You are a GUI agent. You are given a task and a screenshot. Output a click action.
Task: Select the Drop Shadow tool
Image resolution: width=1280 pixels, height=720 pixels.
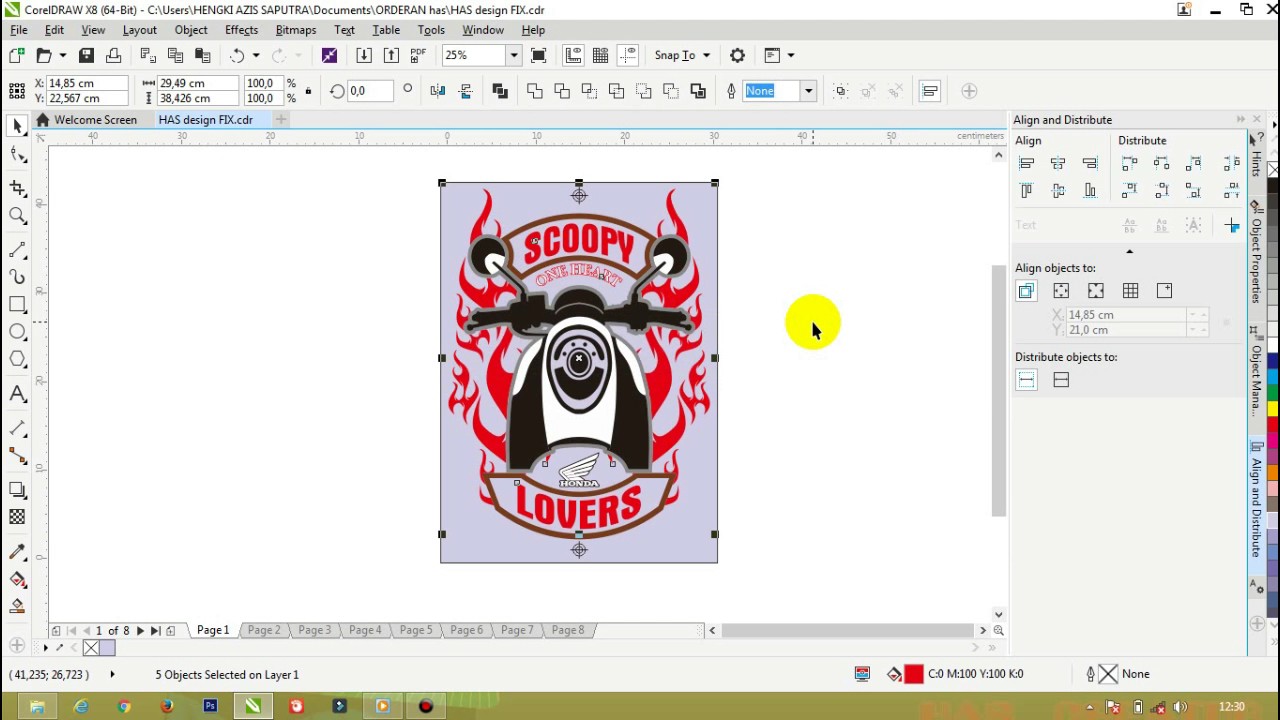17,489
